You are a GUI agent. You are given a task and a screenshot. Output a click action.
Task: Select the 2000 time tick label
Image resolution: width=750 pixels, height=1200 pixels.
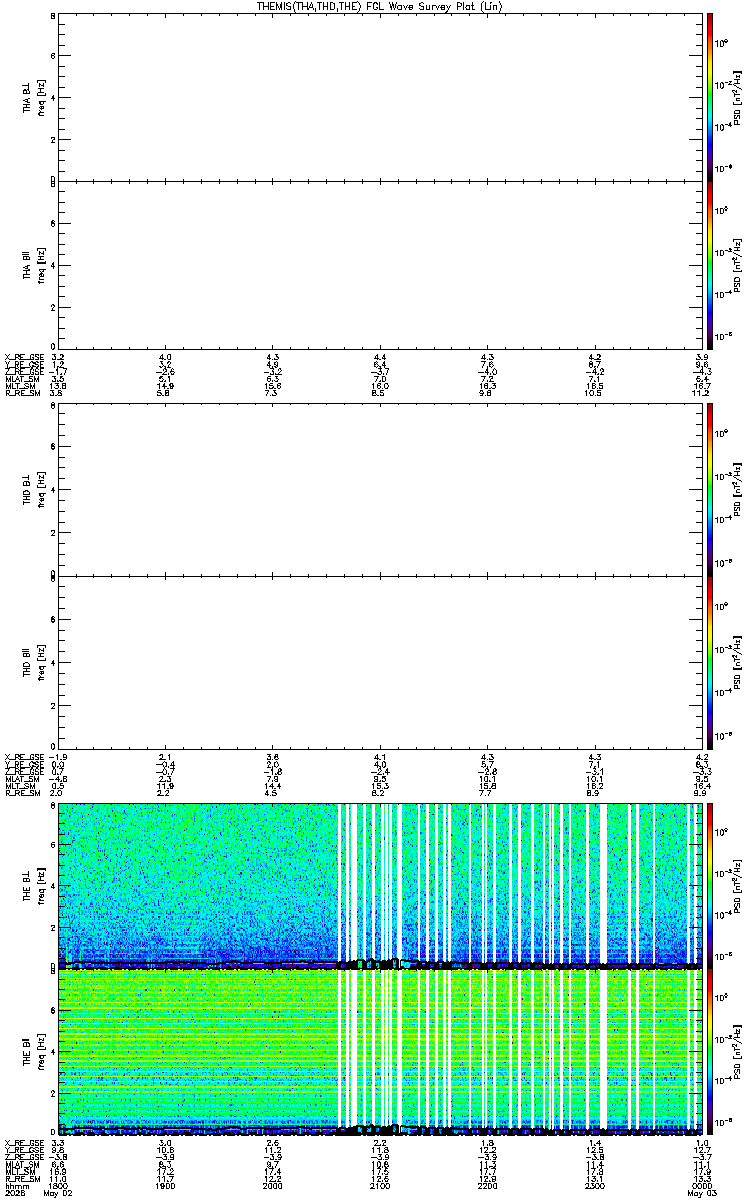pos(272,1186)
